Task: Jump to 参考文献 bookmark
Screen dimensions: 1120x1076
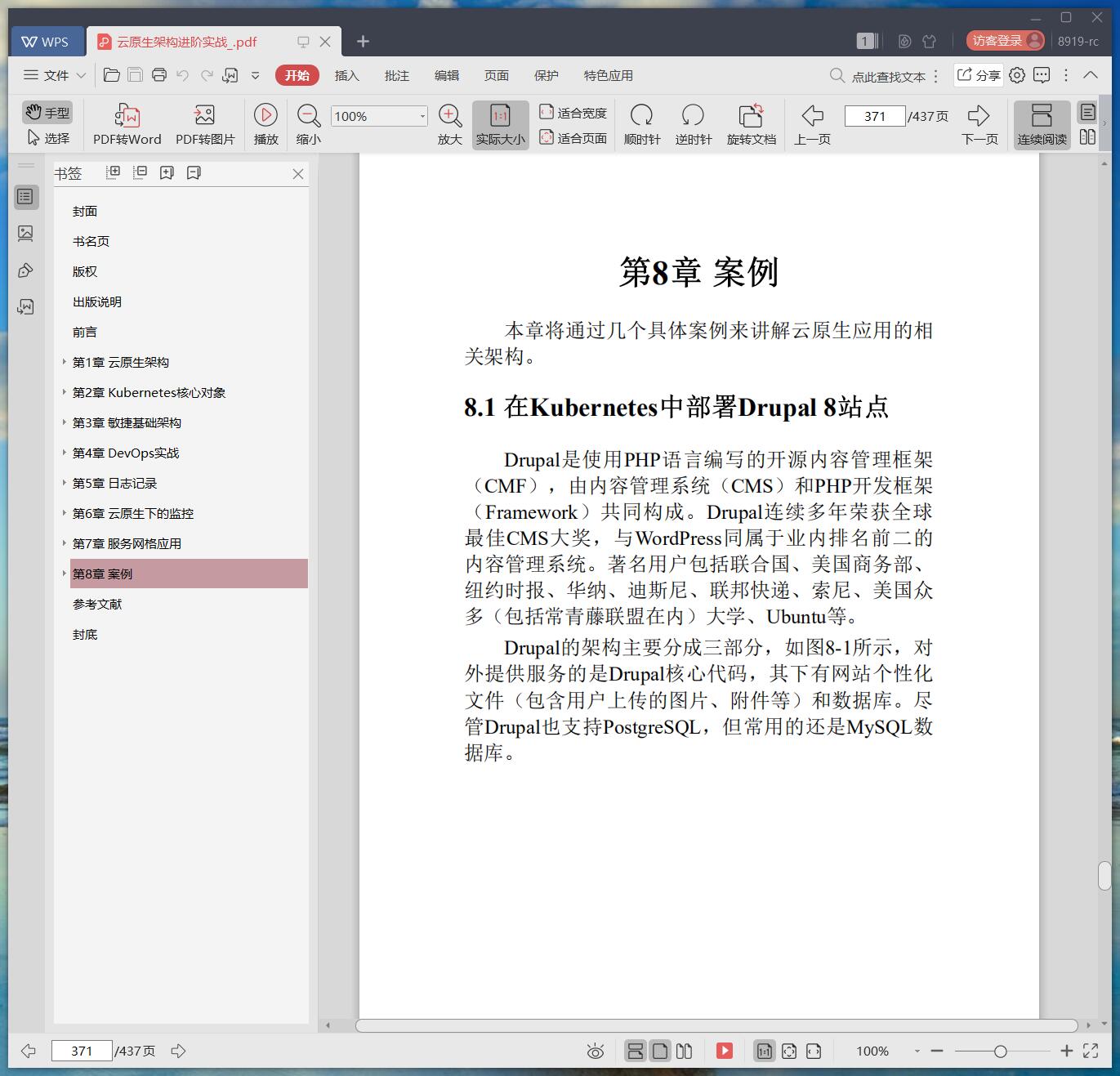Action: tap(97, 604)
